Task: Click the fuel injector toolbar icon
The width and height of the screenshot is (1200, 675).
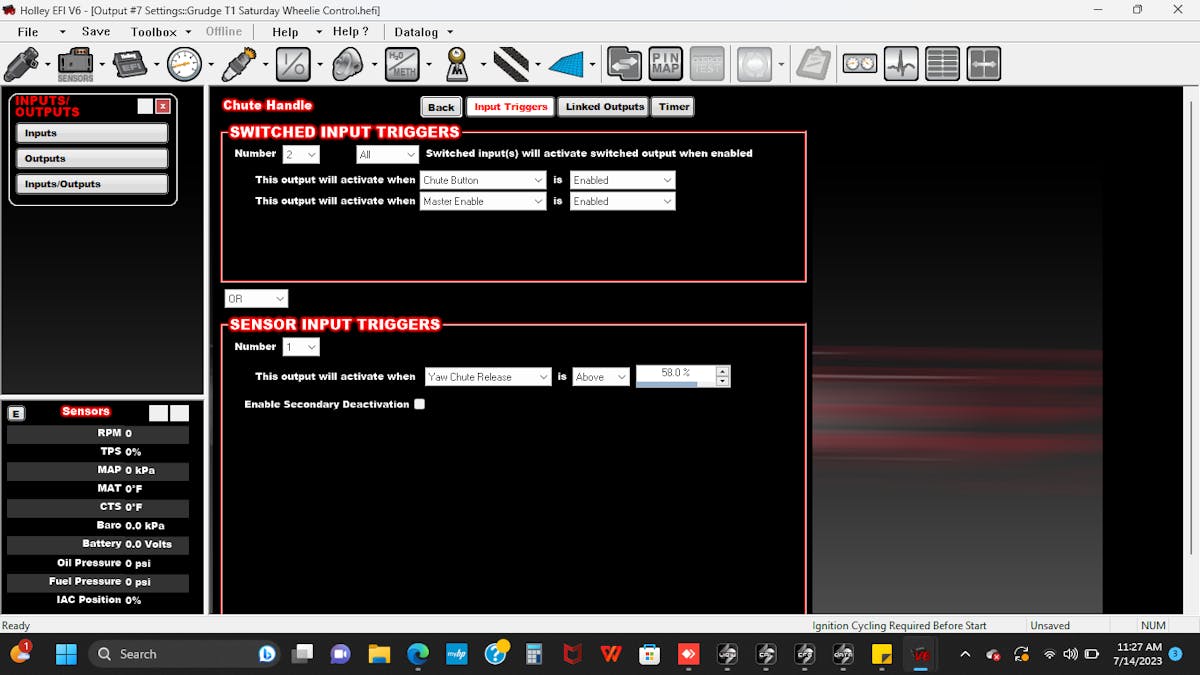Action: pyautogui.click(x=21, y=64)
